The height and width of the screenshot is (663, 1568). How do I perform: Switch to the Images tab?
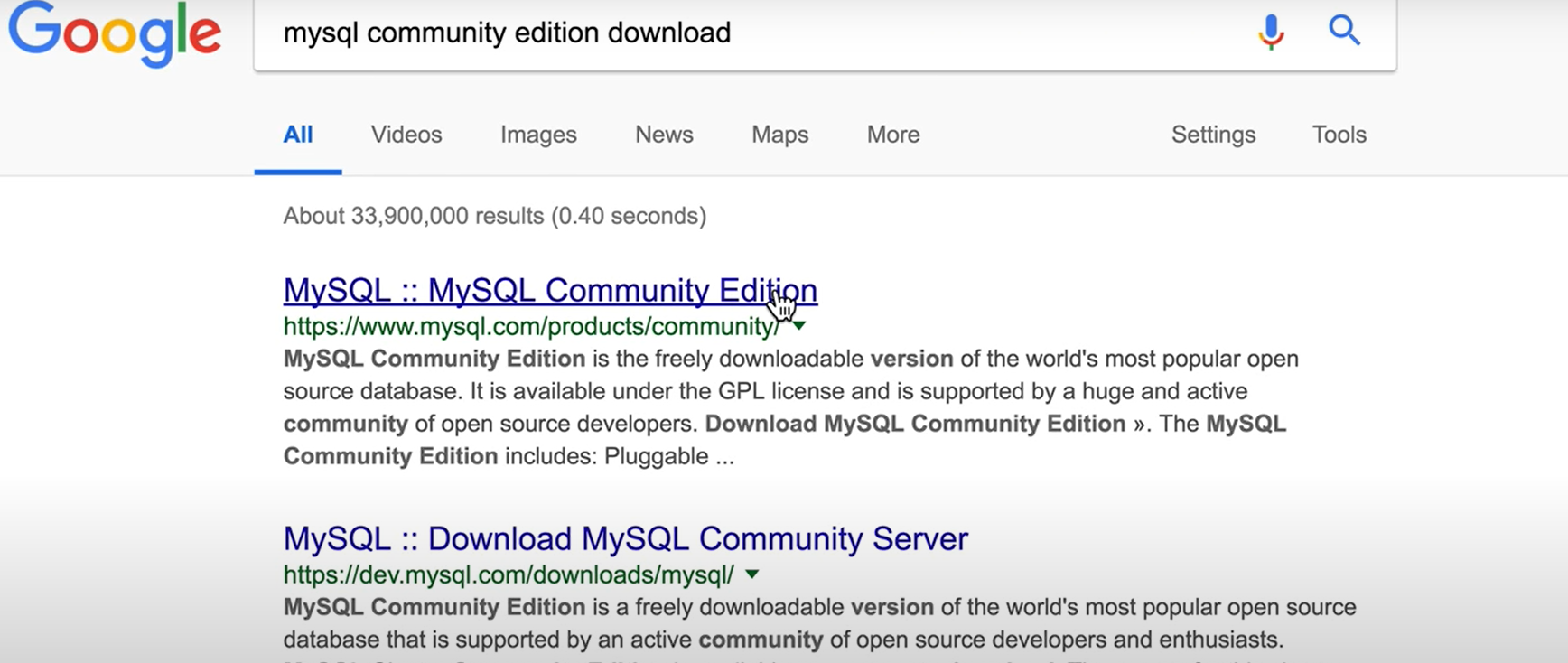(x=538, y=135)
